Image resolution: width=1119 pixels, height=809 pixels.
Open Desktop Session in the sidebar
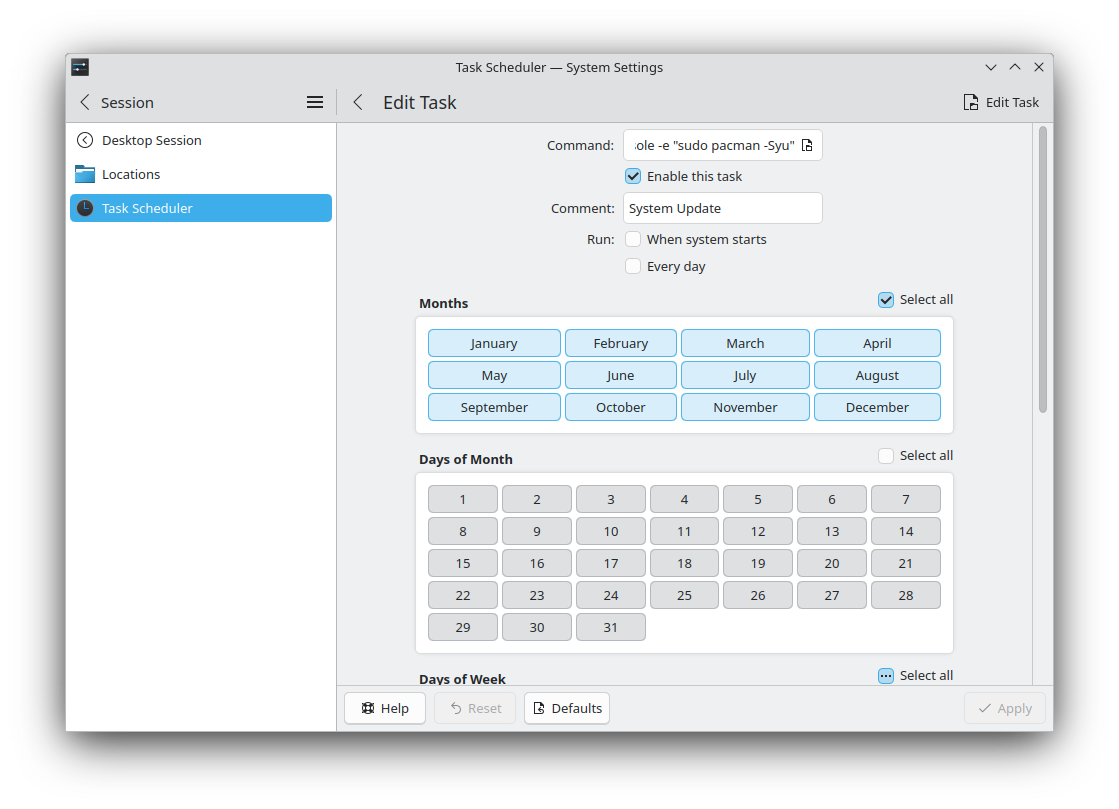(152, 140)
